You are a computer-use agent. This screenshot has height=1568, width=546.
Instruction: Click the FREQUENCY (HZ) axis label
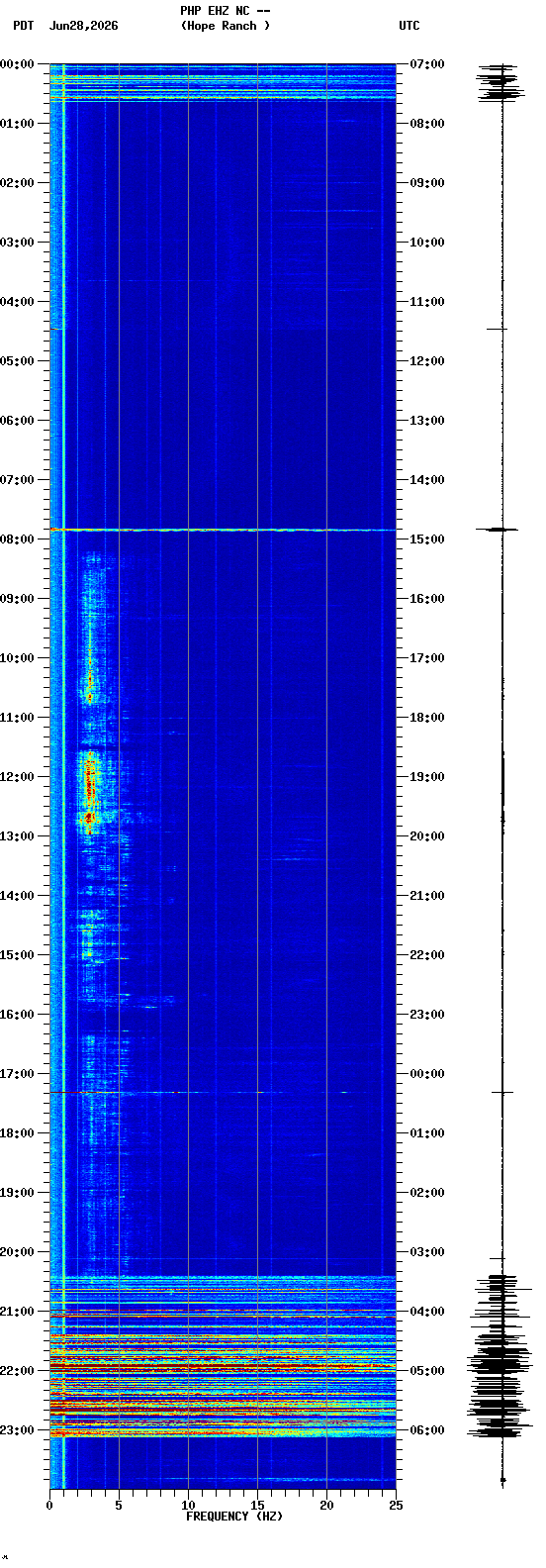(x=233, y=1517)
